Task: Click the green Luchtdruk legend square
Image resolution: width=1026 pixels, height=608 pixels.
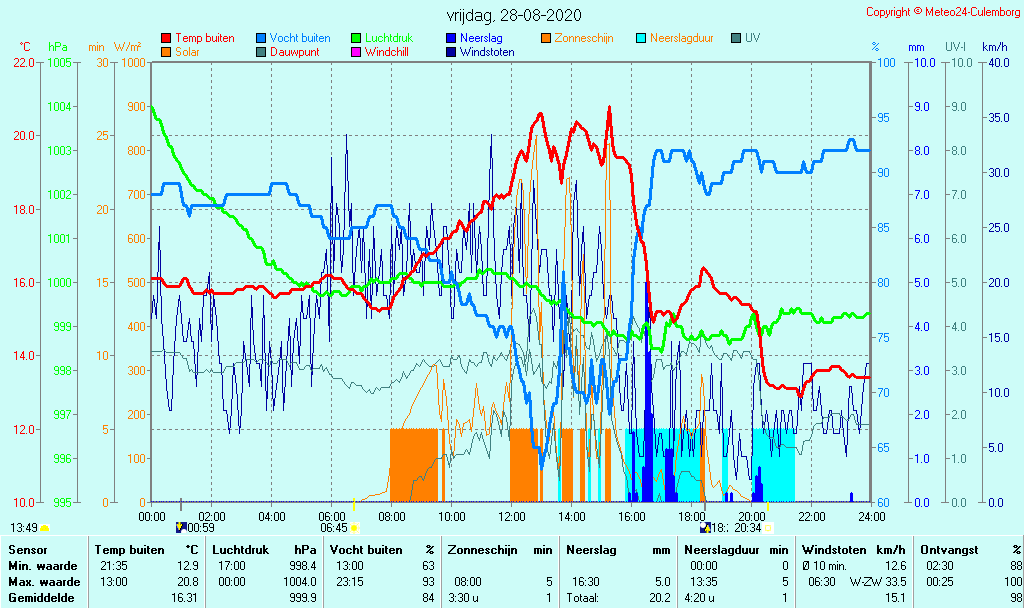Action: click(x=356, y=39)
